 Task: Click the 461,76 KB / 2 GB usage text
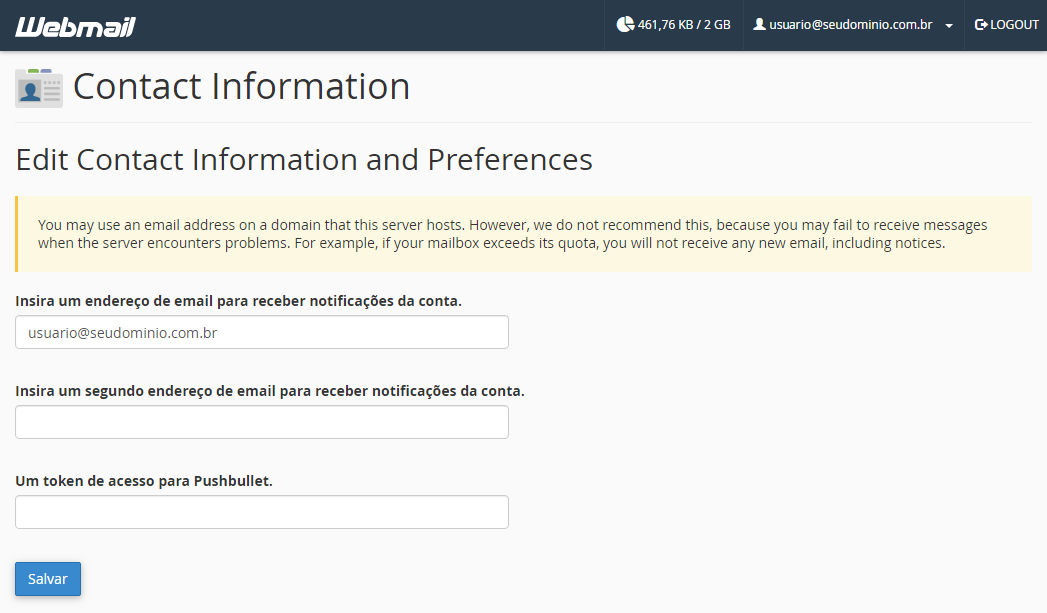[x=684, y=25]
